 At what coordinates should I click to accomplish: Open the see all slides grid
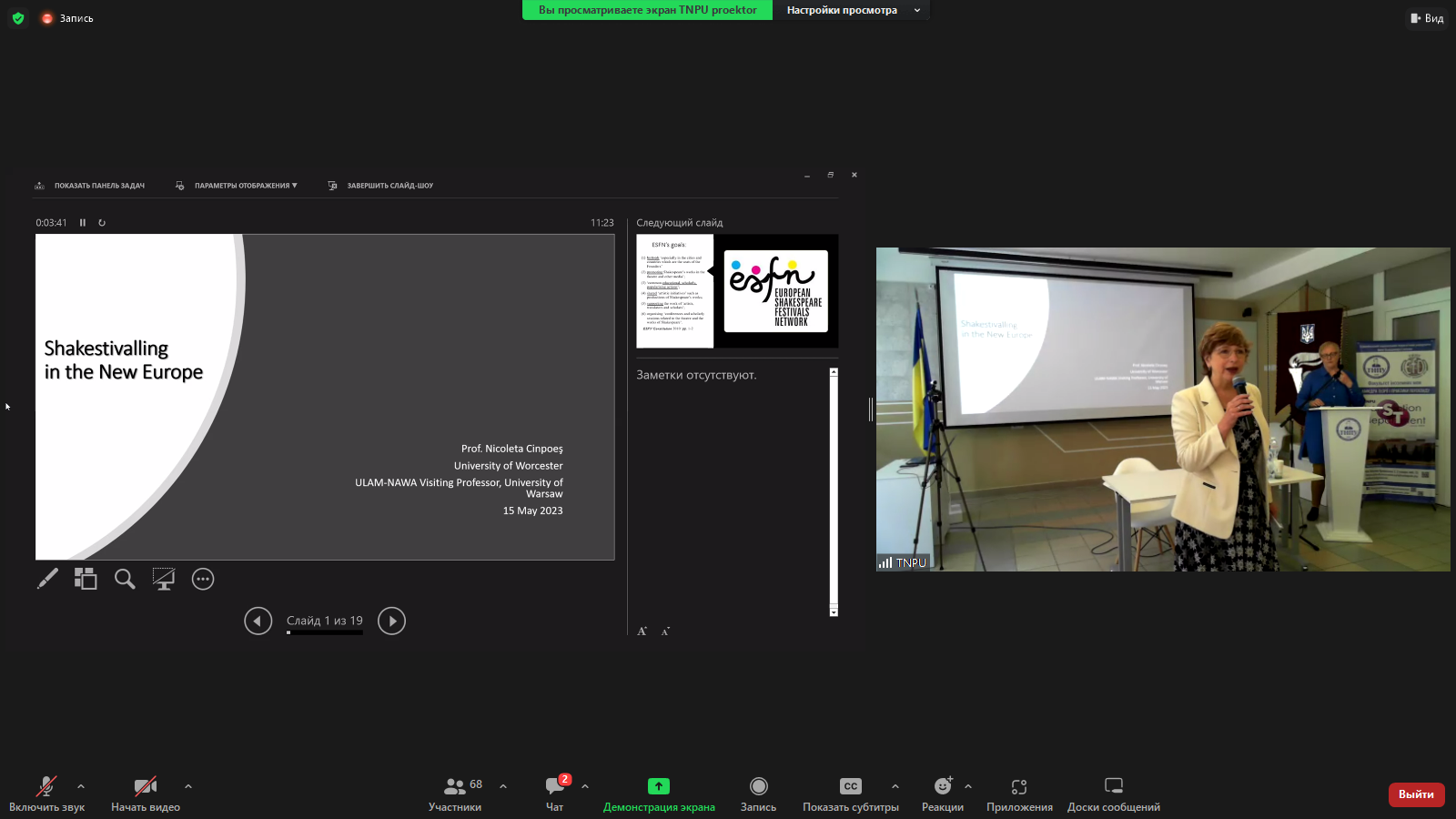(x=86, y=579)
